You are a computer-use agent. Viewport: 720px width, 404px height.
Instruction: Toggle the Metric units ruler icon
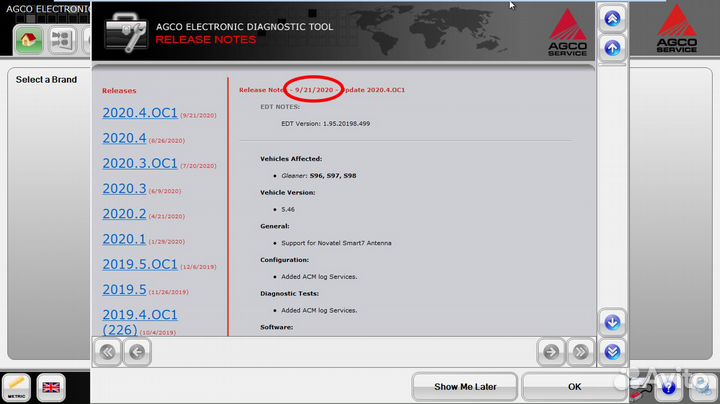click(17, 388)
